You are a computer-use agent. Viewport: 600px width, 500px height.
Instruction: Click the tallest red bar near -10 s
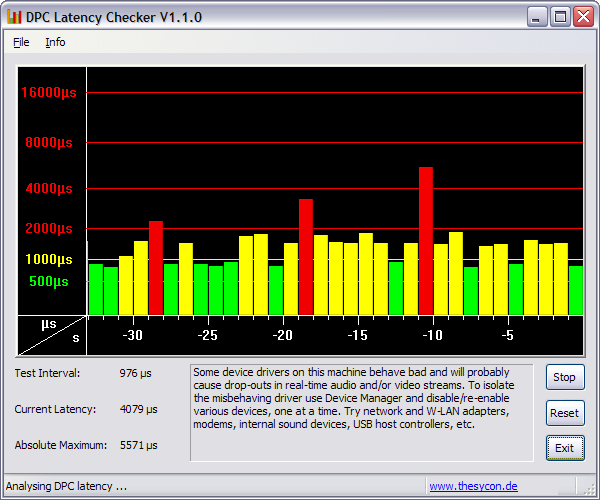pyautogui.click(x=426, y=241)
